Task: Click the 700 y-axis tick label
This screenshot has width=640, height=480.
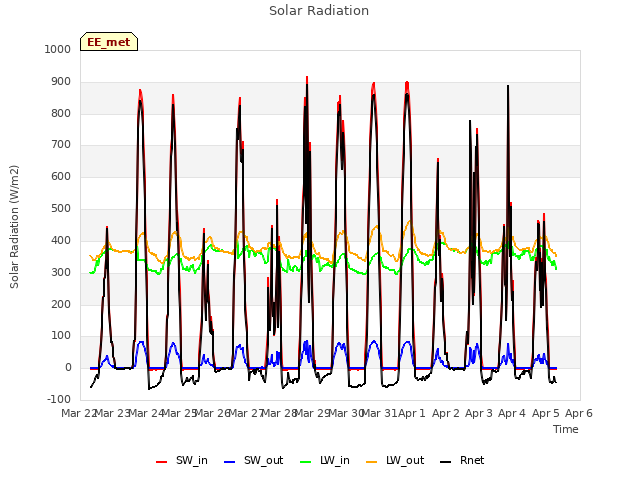Action: coord(61,144)
